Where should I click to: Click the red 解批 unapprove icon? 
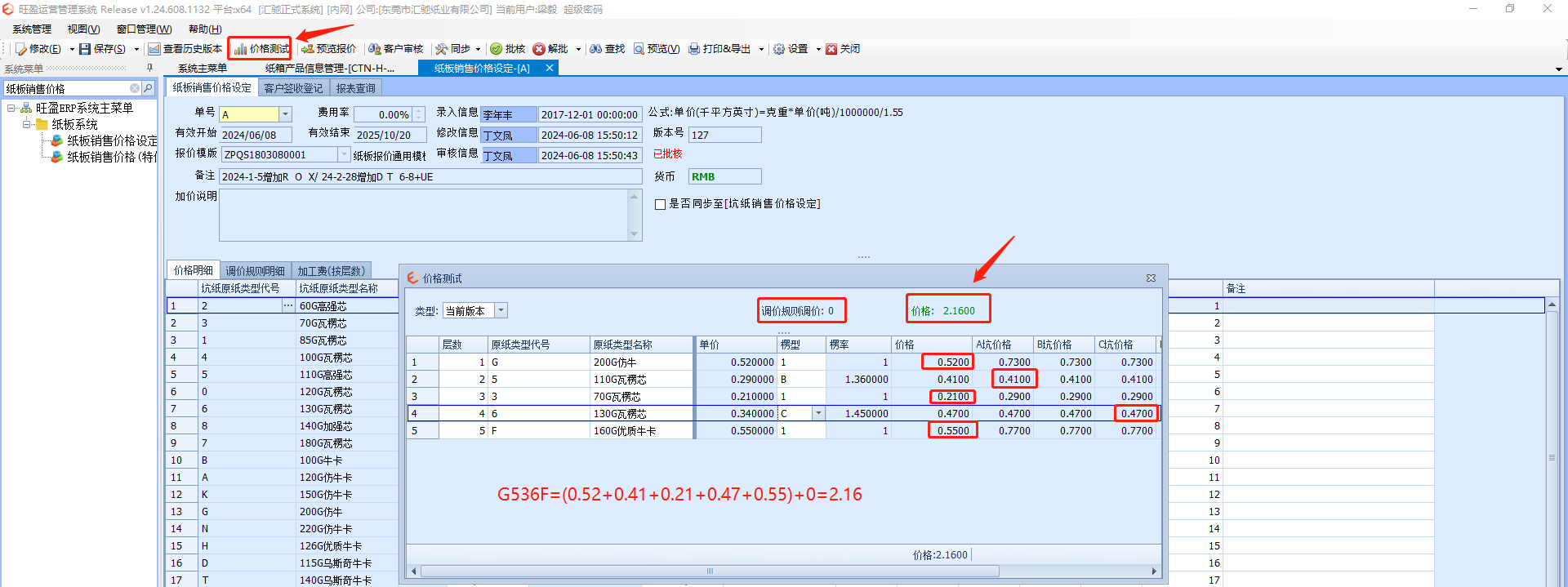[539, 49]
